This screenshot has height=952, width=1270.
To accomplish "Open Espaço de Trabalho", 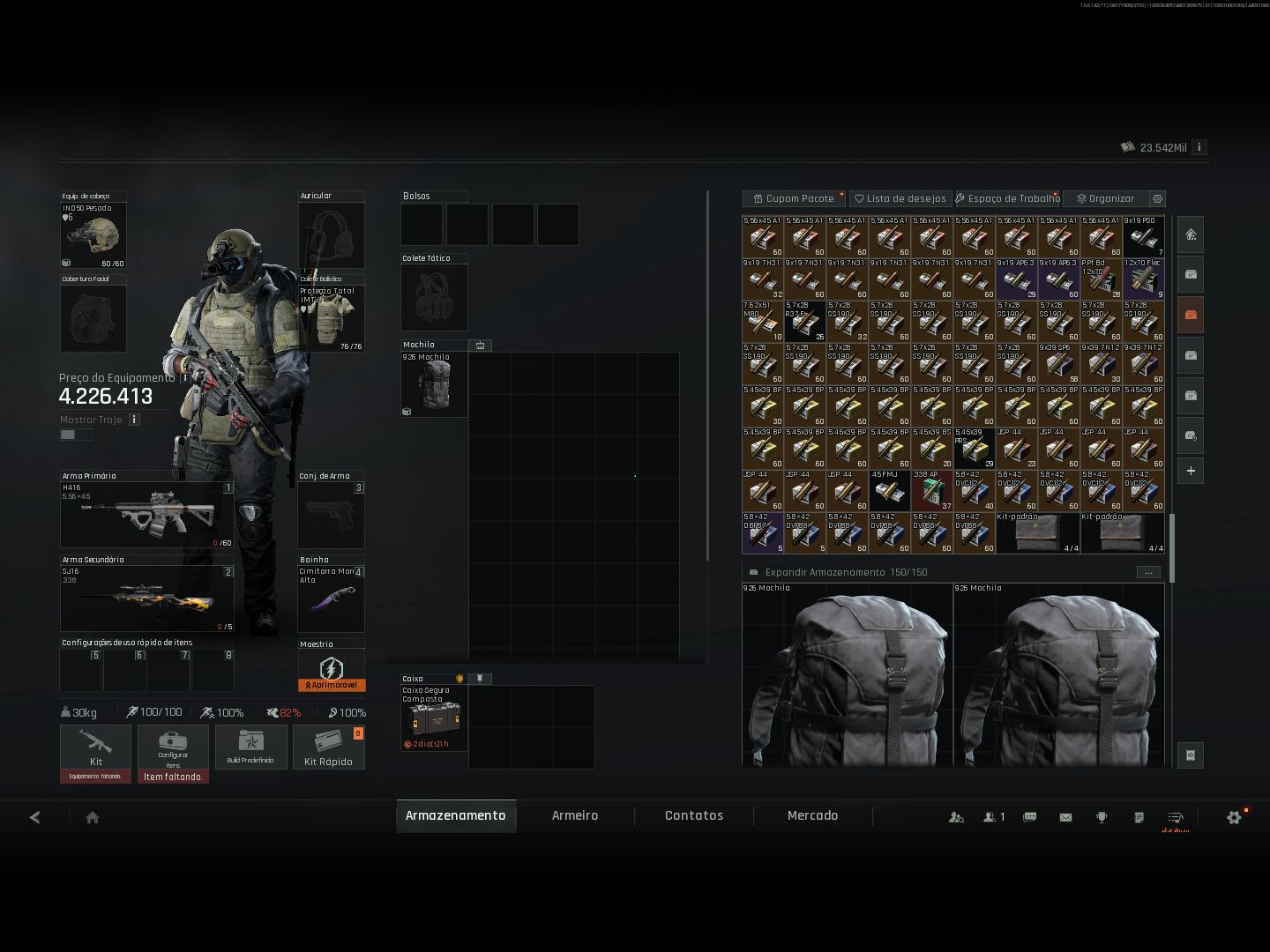I will 1006,198.
